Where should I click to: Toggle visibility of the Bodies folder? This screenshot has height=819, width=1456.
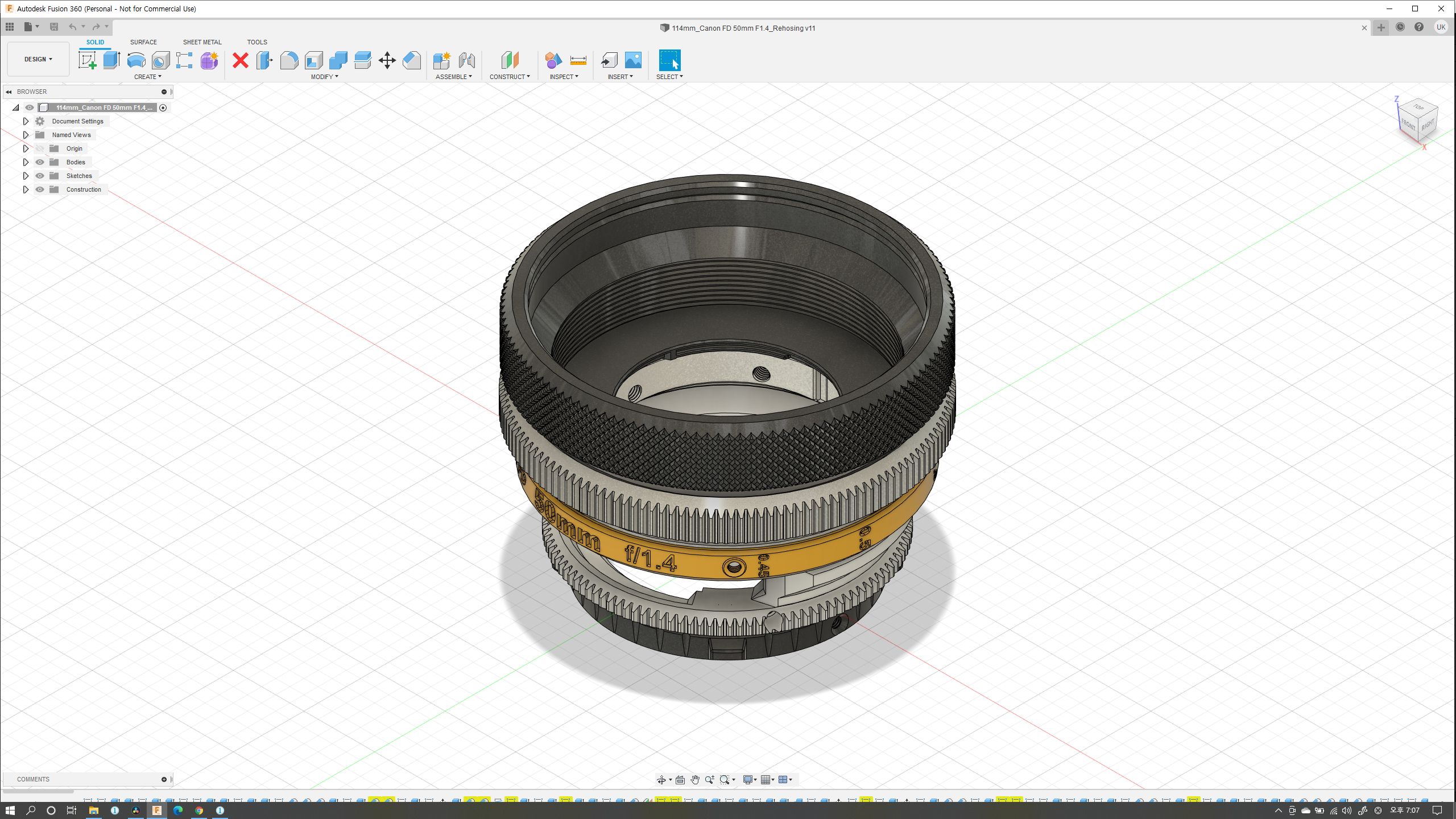pos(40,162)
